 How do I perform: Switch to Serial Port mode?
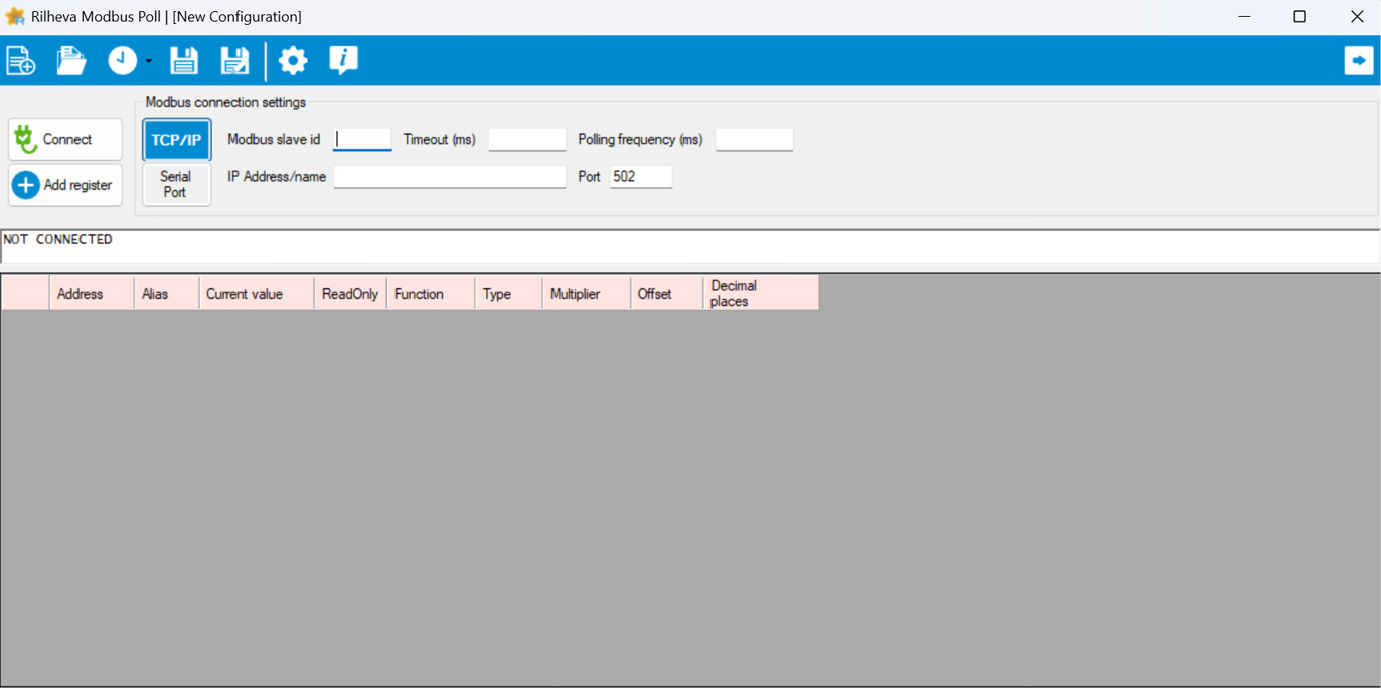(177, 185)
